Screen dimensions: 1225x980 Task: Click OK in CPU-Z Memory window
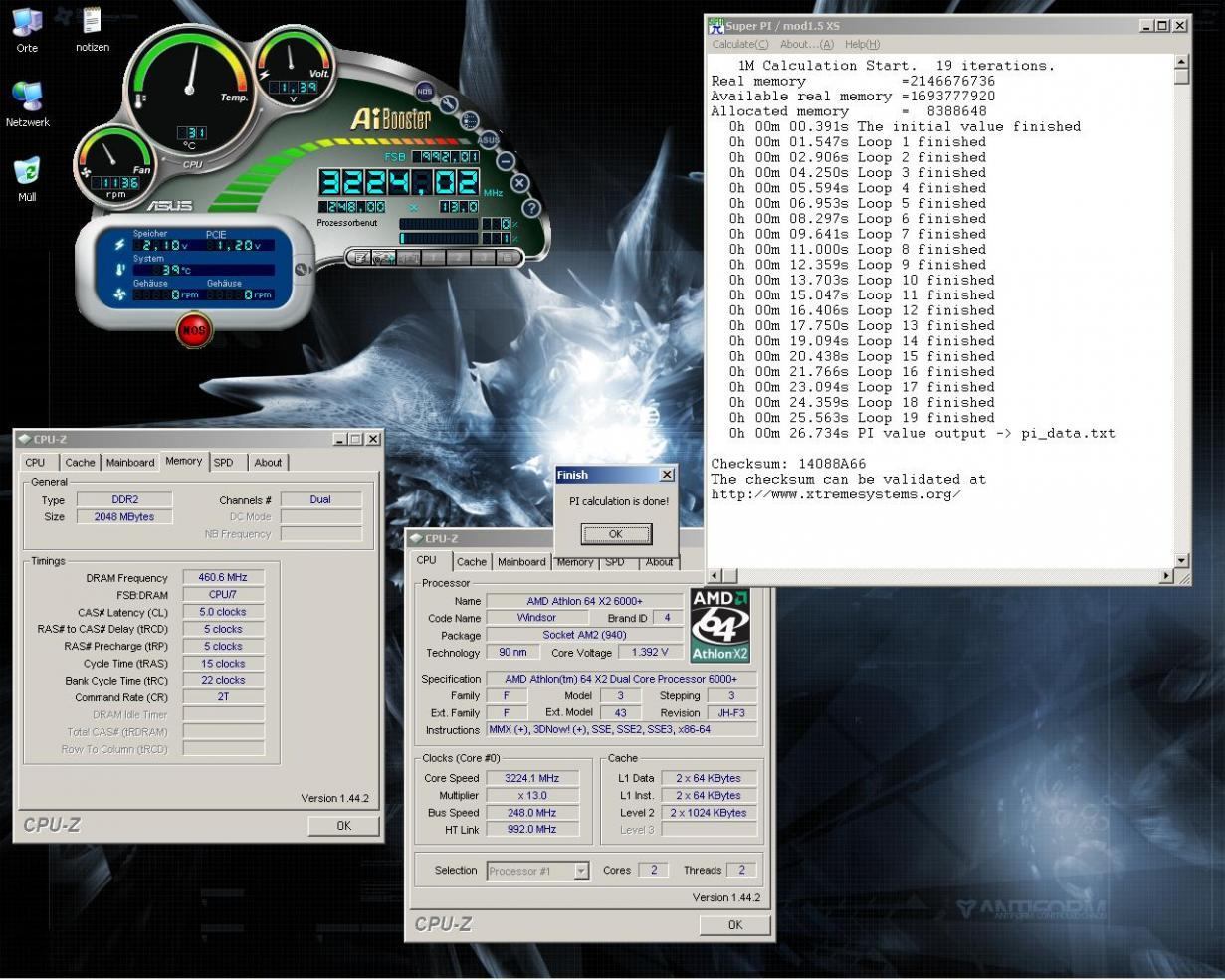pos(343,825)
